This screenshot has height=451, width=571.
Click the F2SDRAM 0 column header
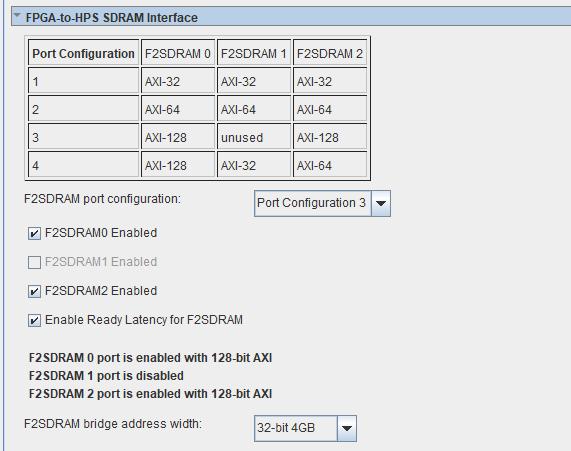coord(178,54)
